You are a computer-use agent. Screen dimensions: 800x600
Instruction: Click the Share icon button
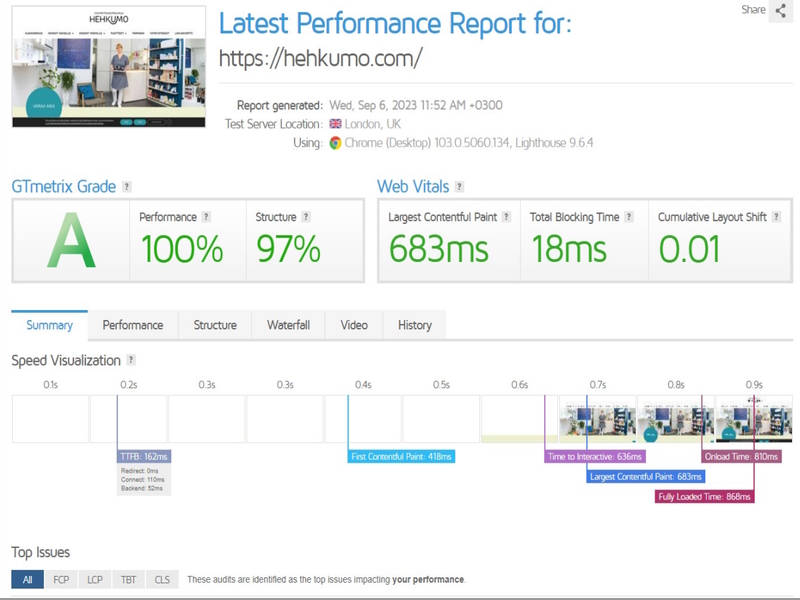pyautogui.click(x=781, y=11)
